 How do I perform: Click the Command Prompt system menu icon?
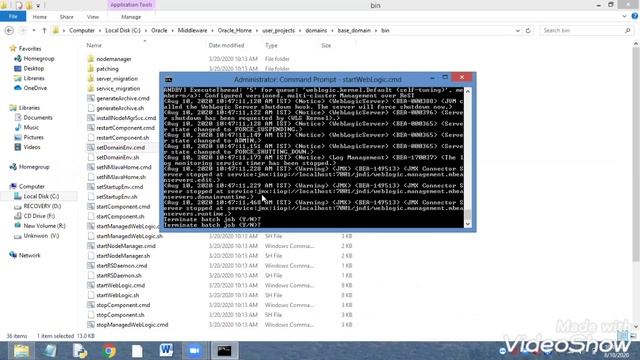[x=168, y=80]
